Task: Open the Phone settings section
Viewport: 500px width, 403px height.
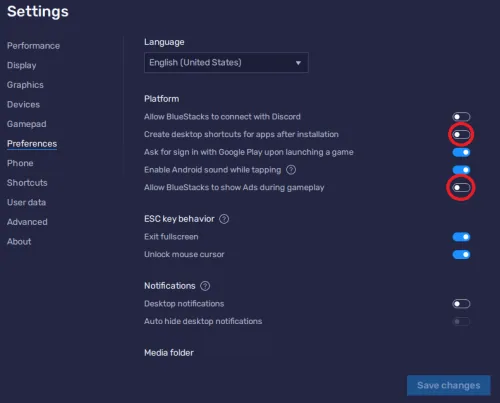Action: tap(20, 163)
